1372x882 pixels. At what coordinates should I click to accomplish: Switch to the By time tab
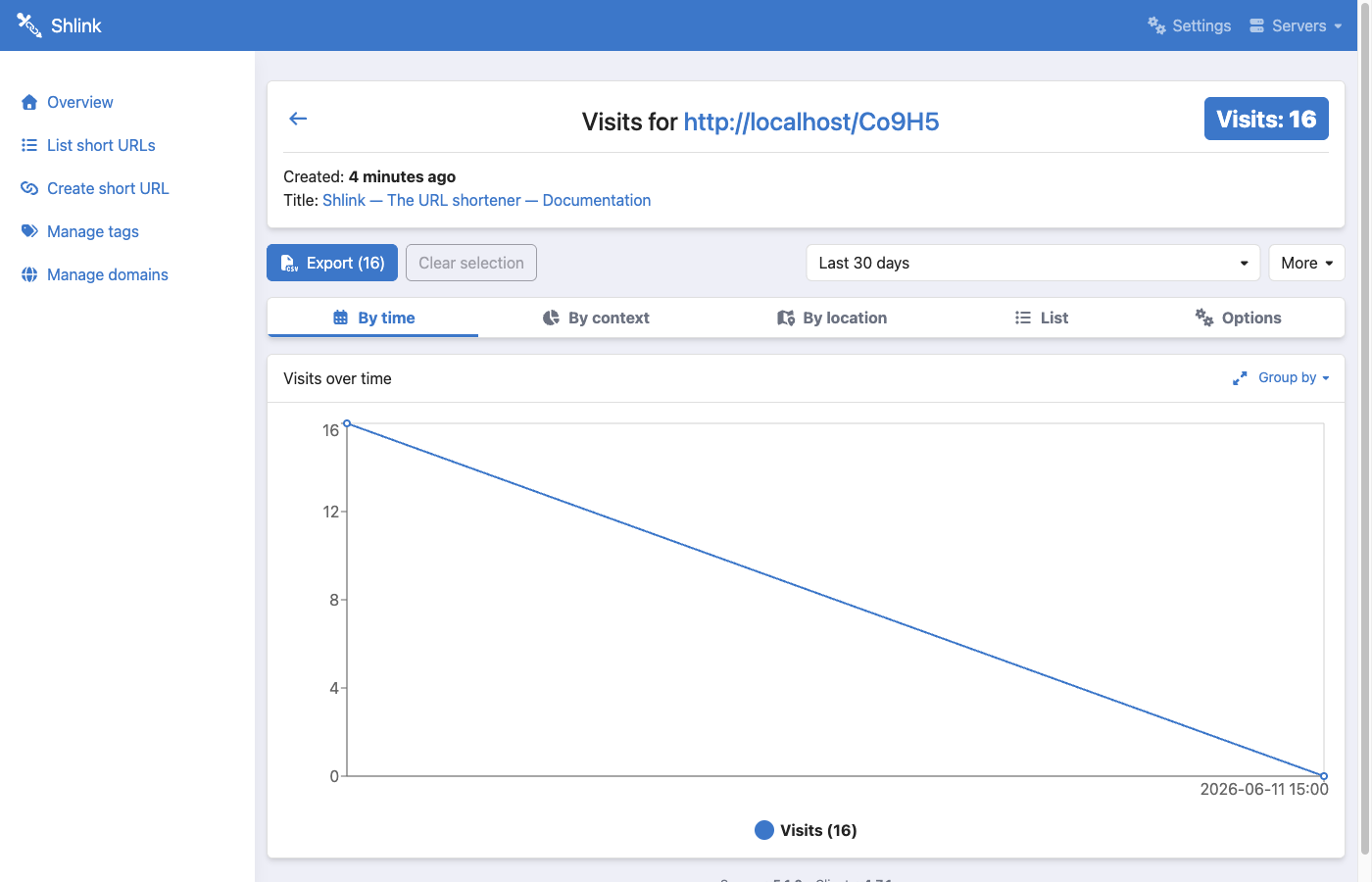point(373,318)
